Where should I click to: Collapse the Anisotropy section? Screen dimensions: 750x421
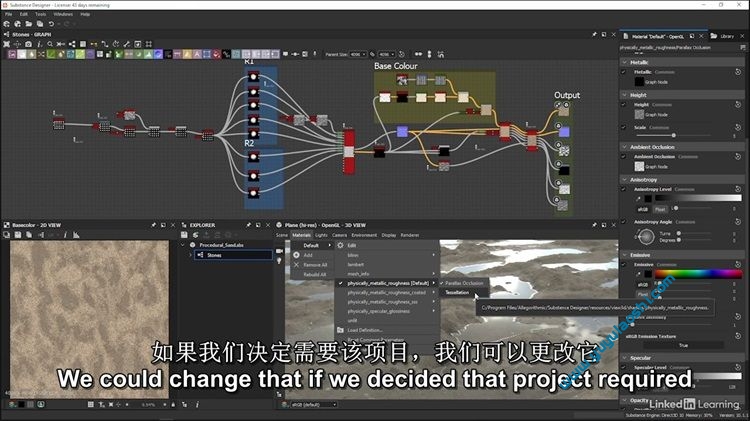click(625, 179)
